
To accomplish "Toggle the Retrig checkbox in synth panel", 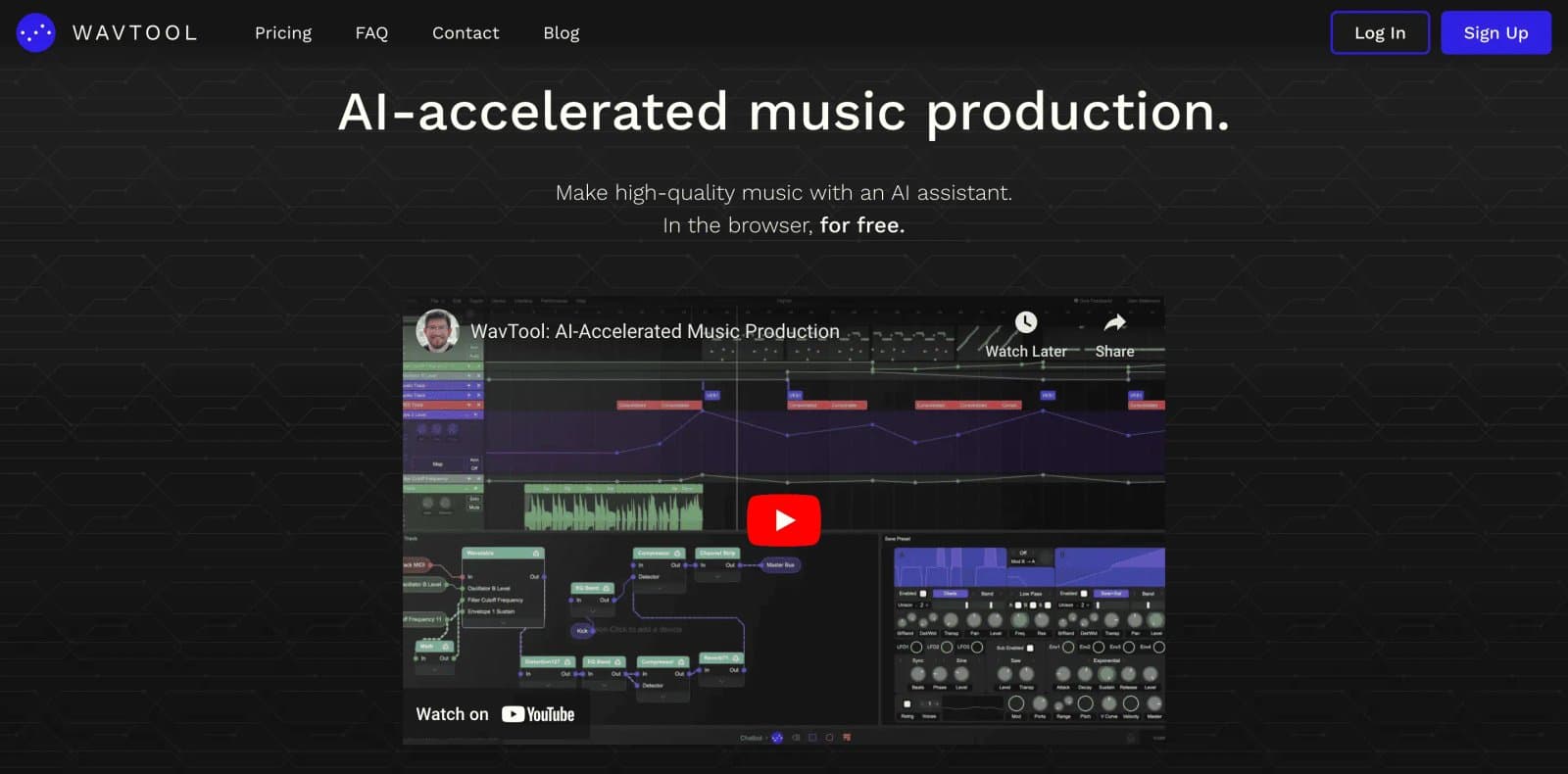I will tap(907, 703).
